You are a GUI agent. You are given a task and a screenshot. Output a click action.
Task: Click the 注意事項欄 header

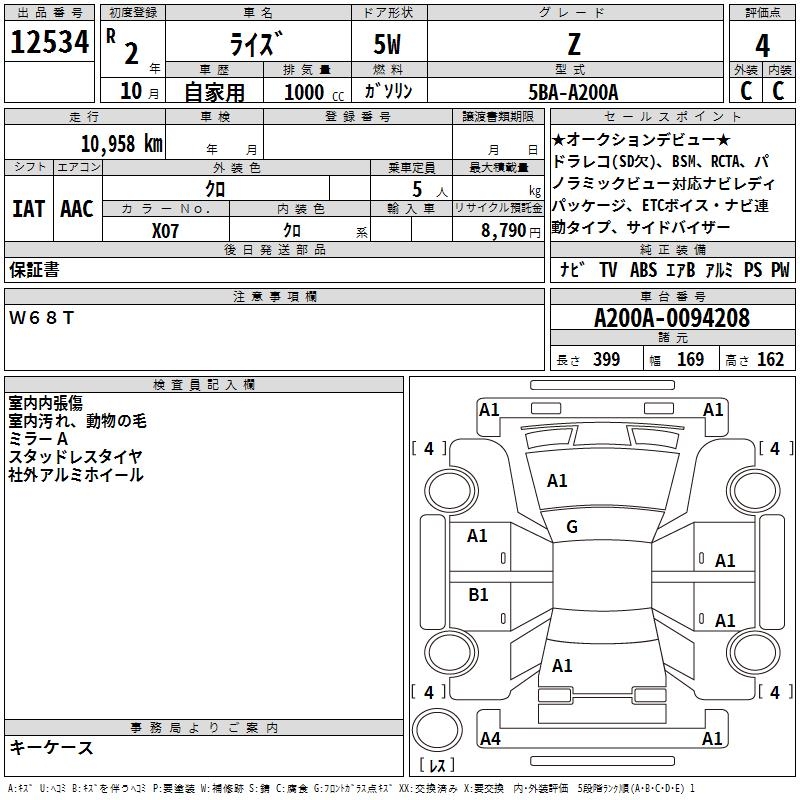[274, 296]
